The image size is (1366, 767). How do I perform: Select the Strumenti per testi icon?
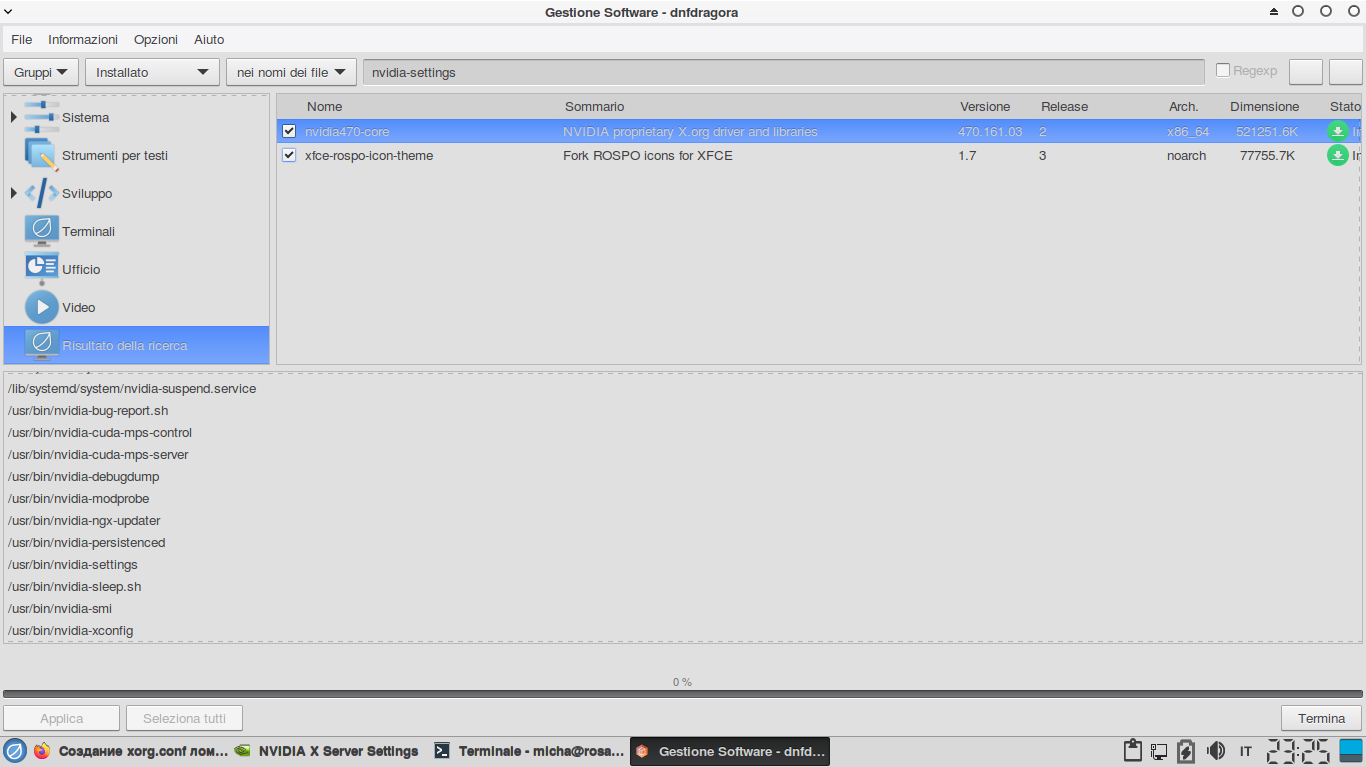point(41,155)
